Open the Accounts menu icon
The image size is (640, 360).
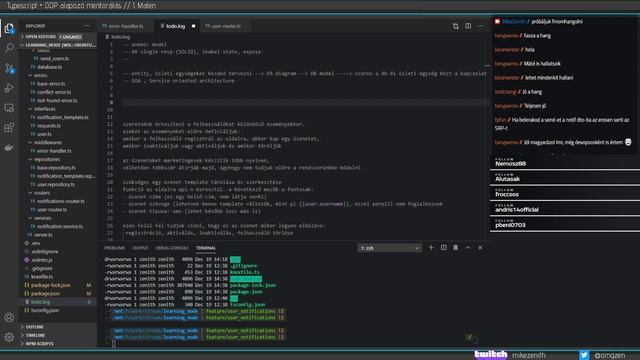9,317
